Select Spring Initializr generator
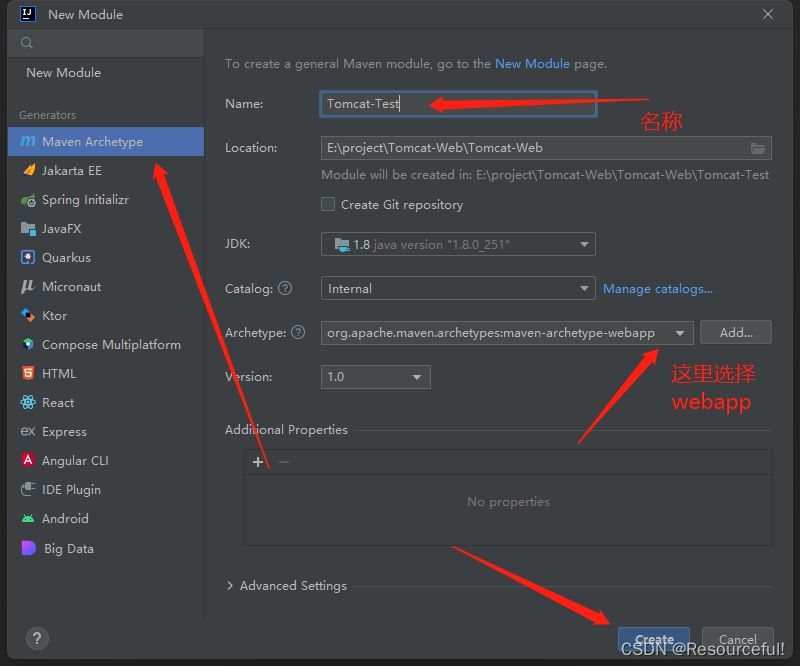The image size is (800, 666). [106, 200]
